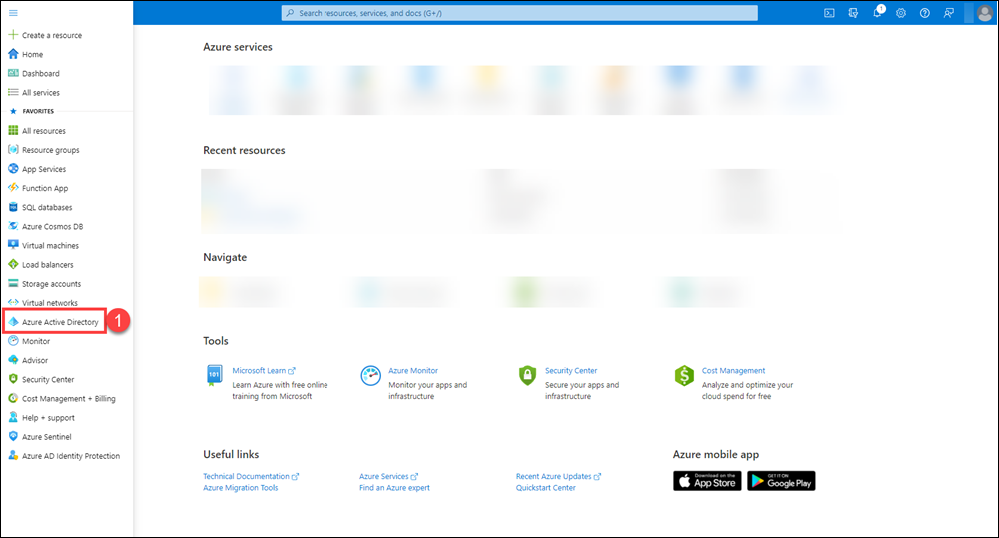Collapse the sidebar with hamburger menu
Viewport: 999px width, 538px height.
coord(13,12)
